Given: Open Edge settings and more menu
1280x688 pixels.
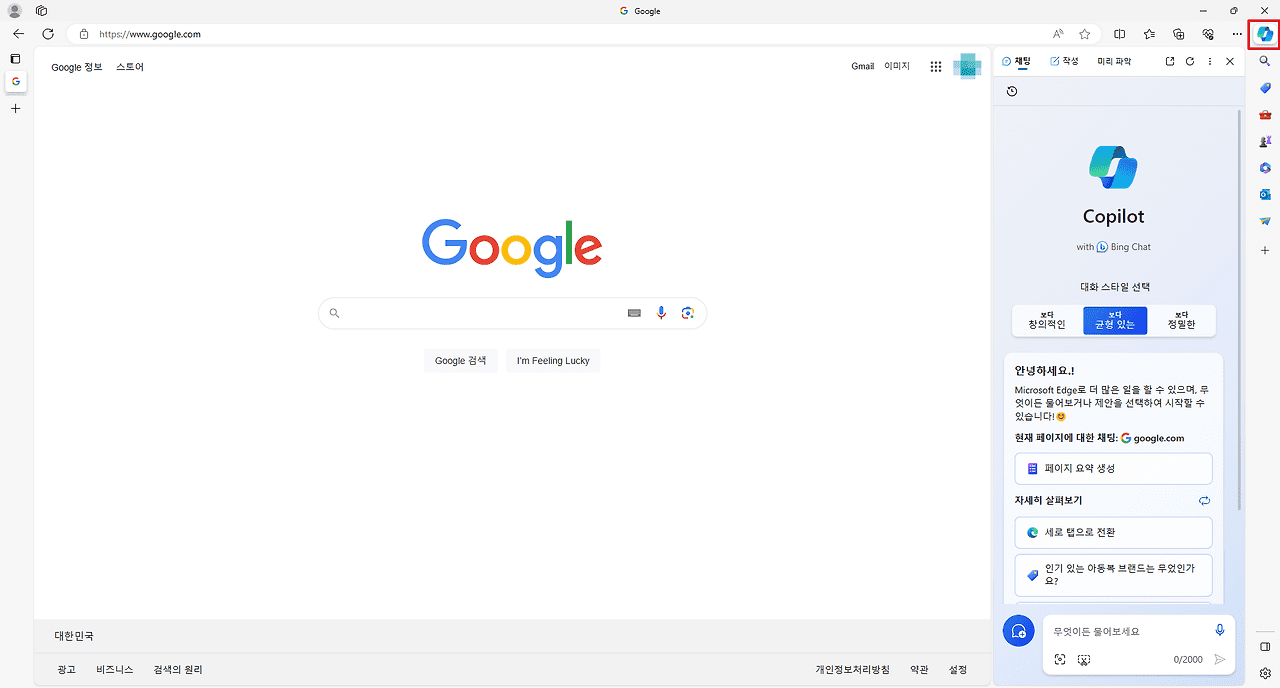Looking at the screenshot, I should [x=1237, y=34].
